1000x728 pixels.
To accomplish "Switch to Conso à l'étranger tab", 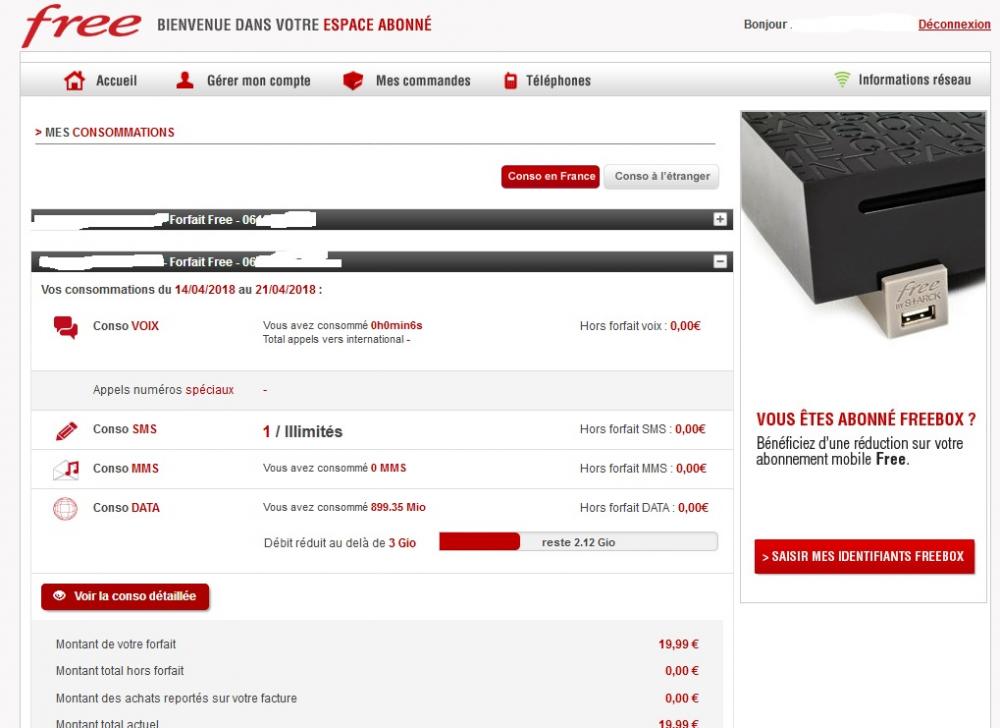I will point(661,177).
